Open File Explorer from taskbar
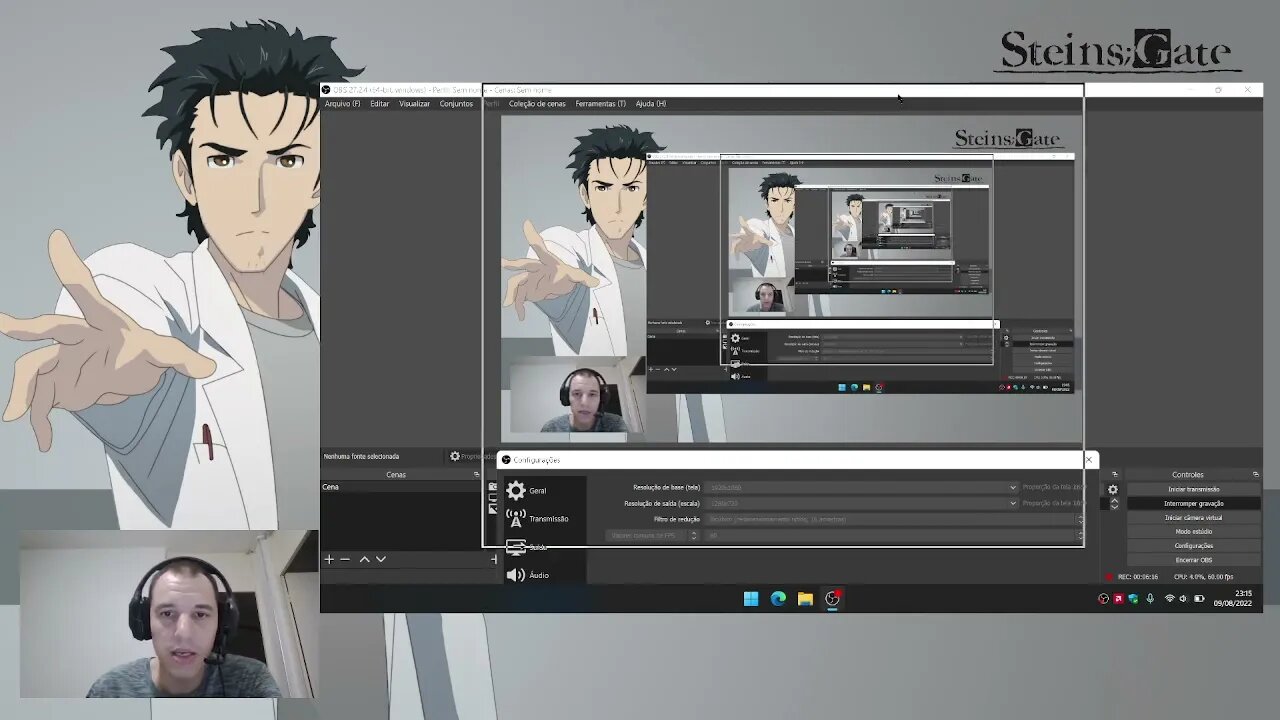This screenshot has width=1280, height=720. click(x=805, y=598)
